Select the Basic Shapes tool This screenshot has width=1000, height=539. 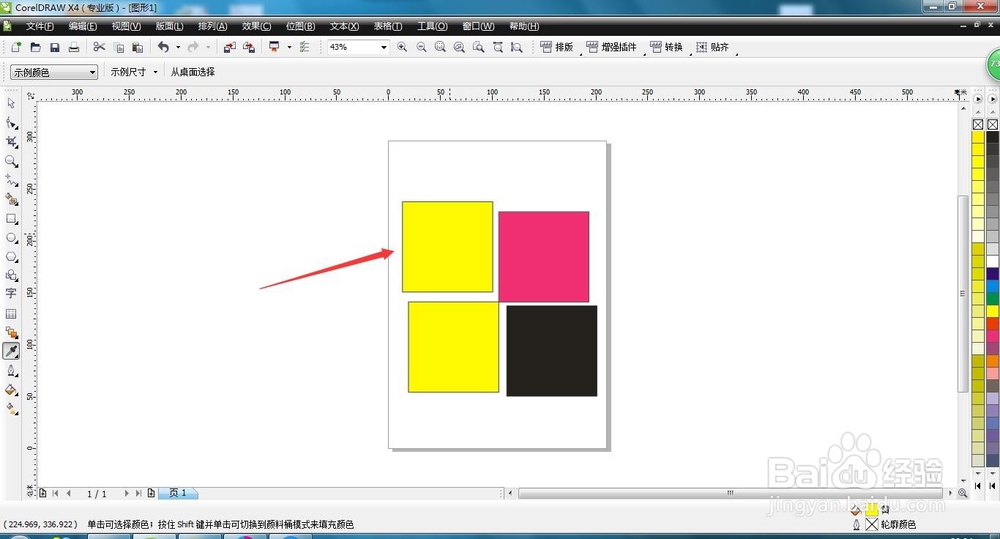coord(11,276)
